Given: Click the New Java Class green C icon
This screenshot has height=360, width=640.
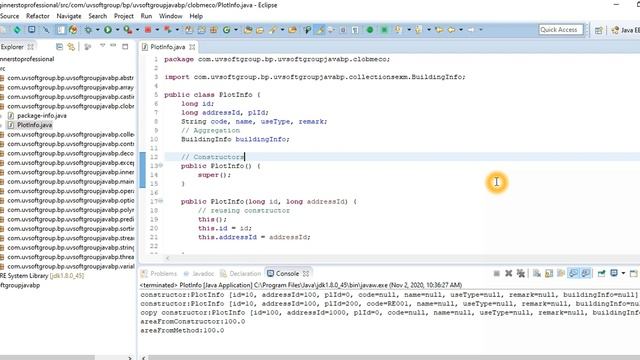Looking at the screenshot, I should [x=226, y=30].
